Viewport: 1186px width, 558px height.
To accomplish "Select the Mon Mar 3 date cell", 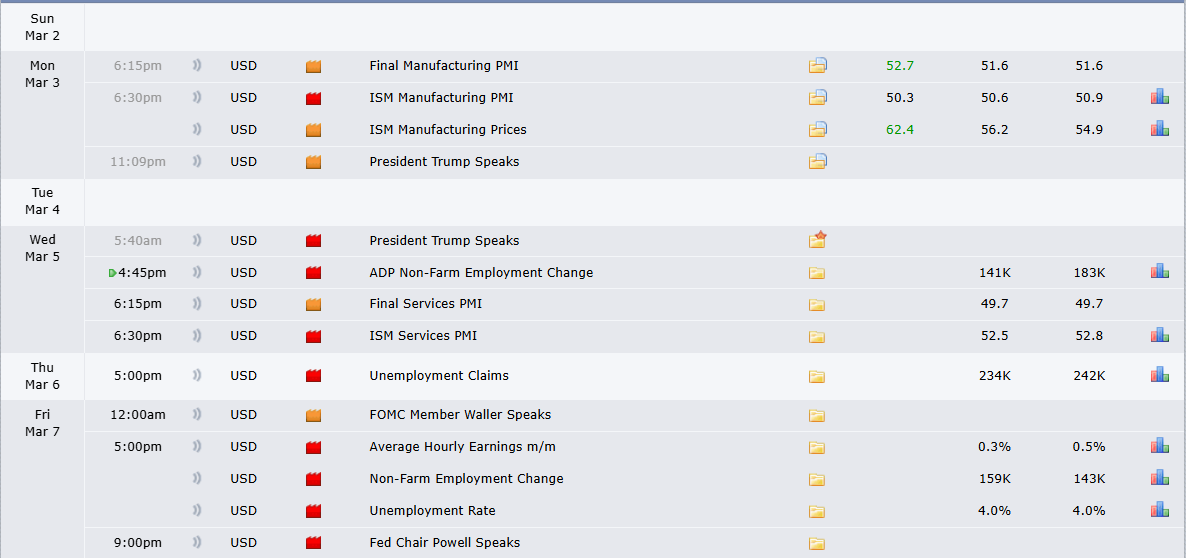I will click(42, 74).
